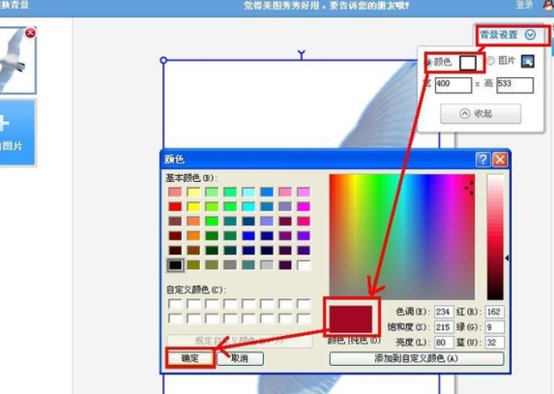Pick the bright yellow basic color swatch

point(194,207)
